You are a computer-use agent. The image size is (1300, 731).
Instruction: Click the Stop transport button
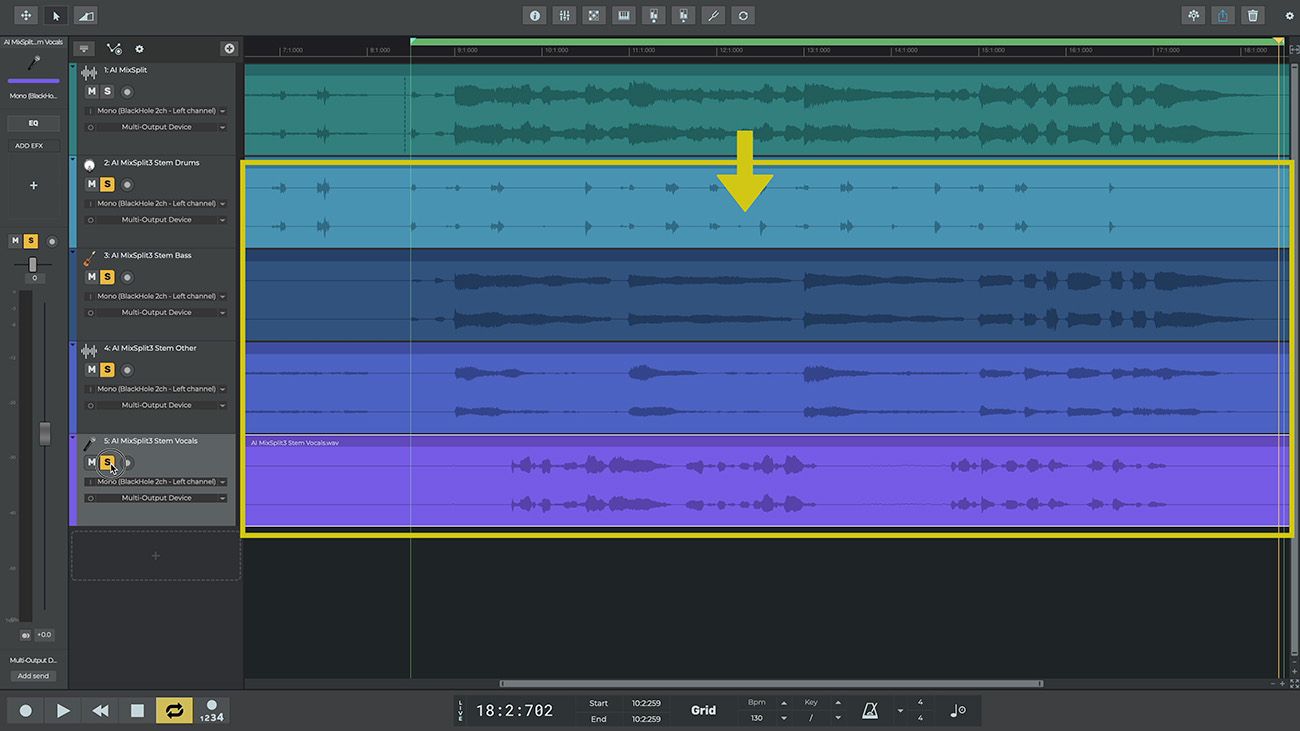137,711
